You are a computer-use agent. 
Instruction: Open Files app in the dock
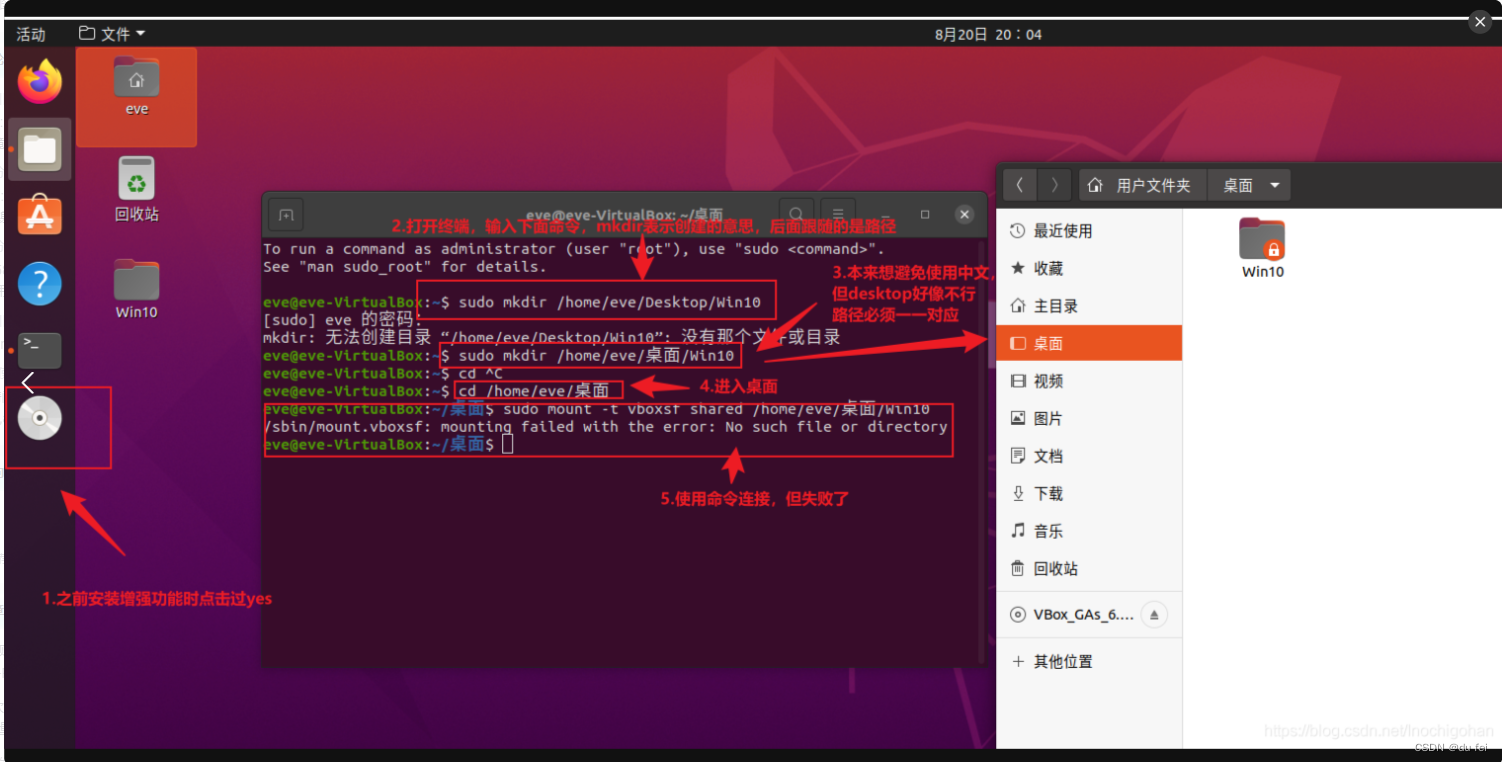click(x=40, y=150)
